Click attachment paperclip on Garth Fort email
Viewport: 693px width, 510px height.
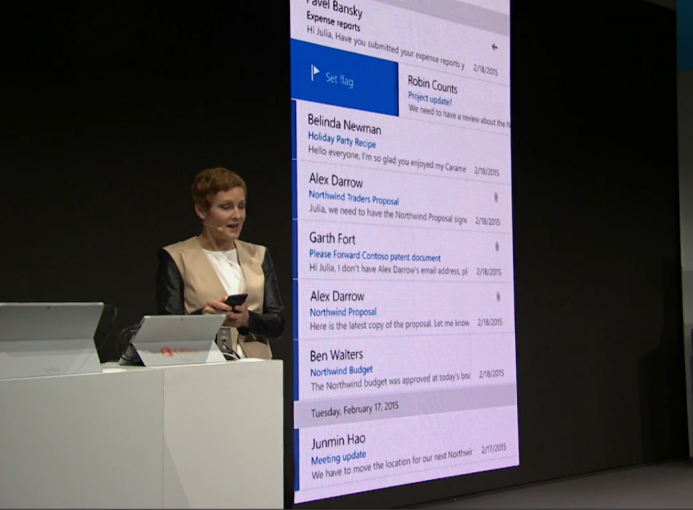pos(497,247)
